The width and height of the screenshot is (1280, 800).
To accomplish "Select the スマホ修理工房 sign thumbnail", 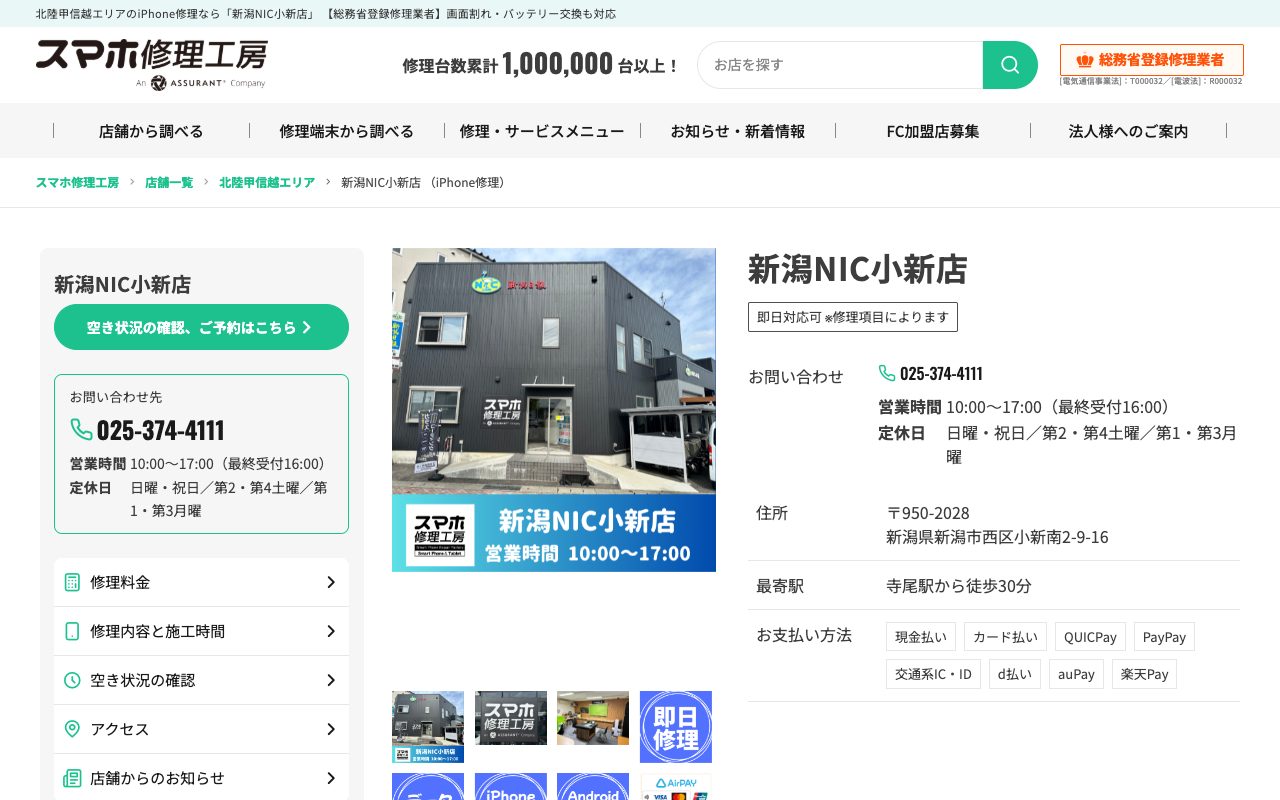I will 511,718.
